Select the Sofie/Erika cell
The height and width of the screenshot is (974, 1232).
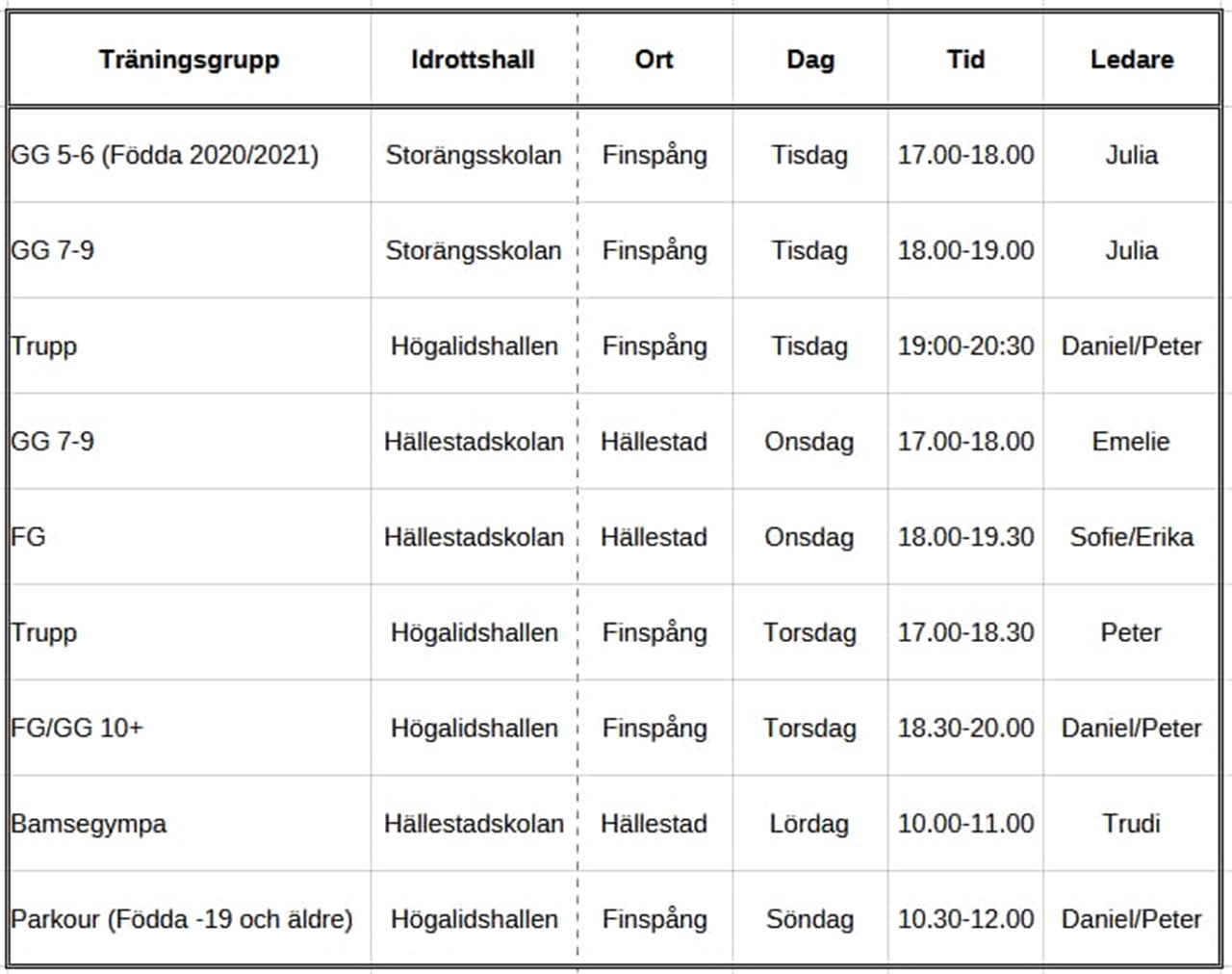[x=1132, y=536]
